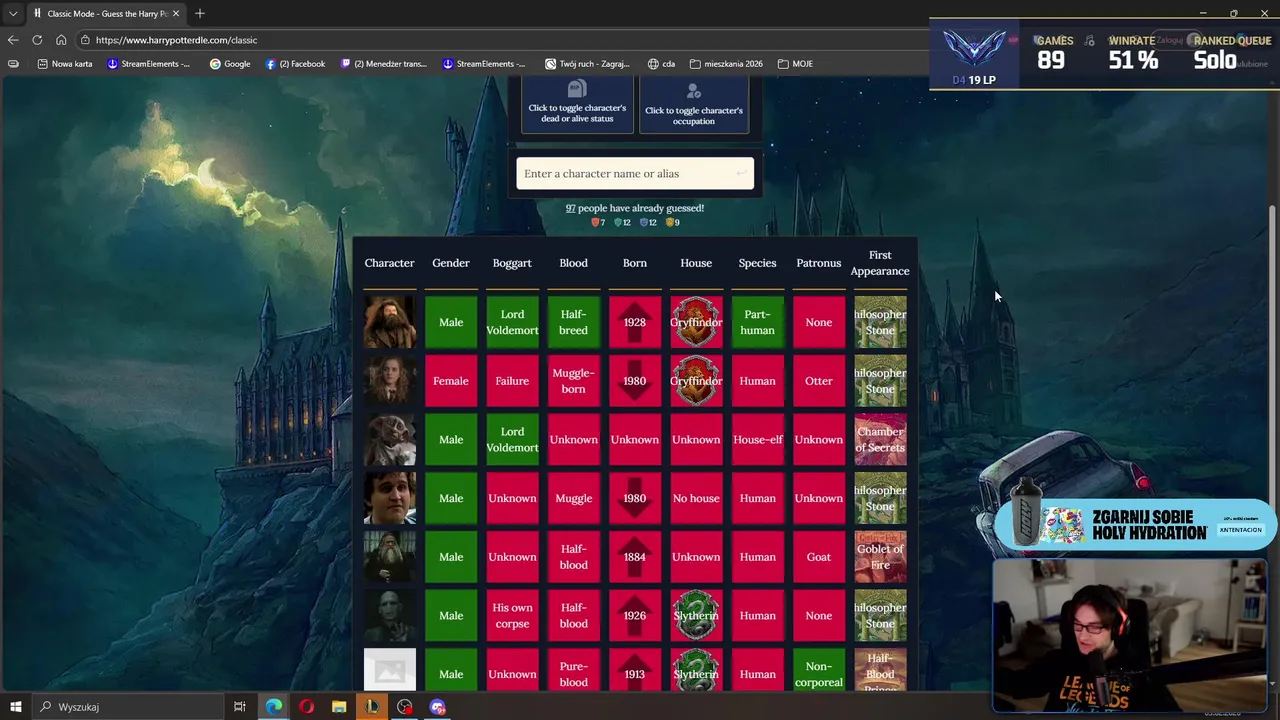The image size is (1280, 720).
Task: Switch to Microsoft Edge on the taskbar
Action: pyautogui.click(x=273, y=707)
